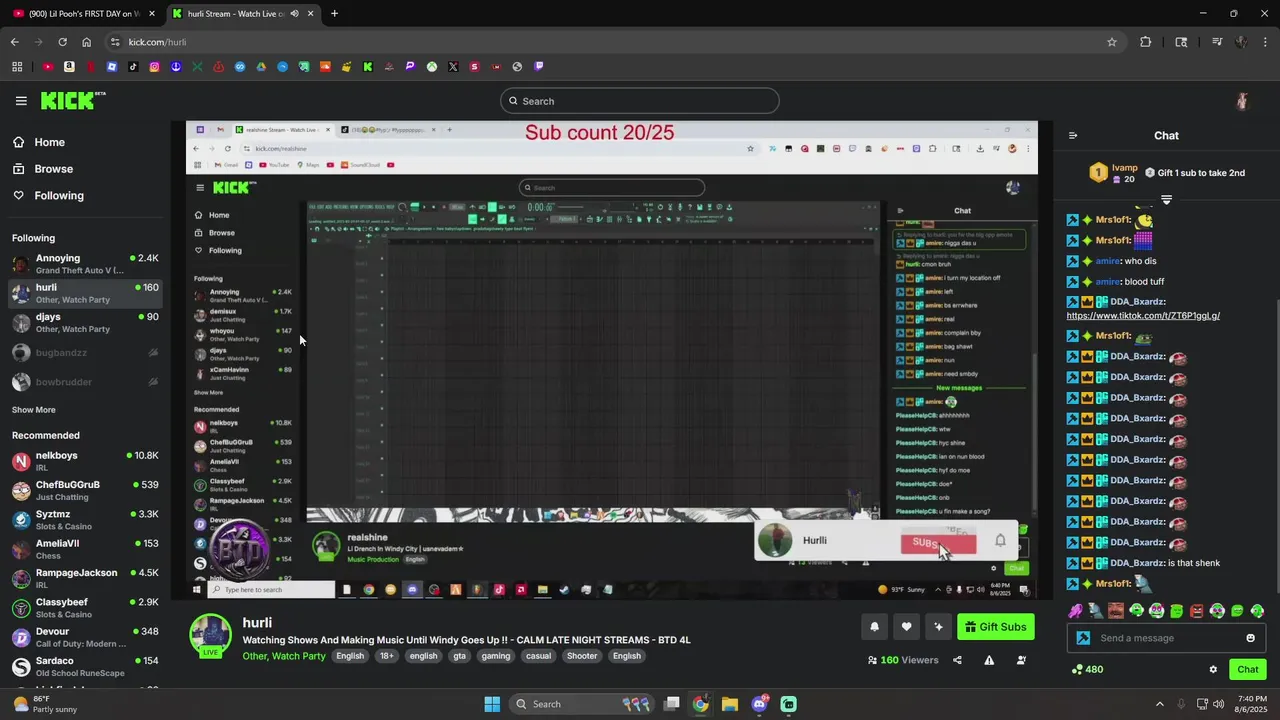Click the sparkle subscribe icon button
The image size is (1280, 720).
[938, 627]
